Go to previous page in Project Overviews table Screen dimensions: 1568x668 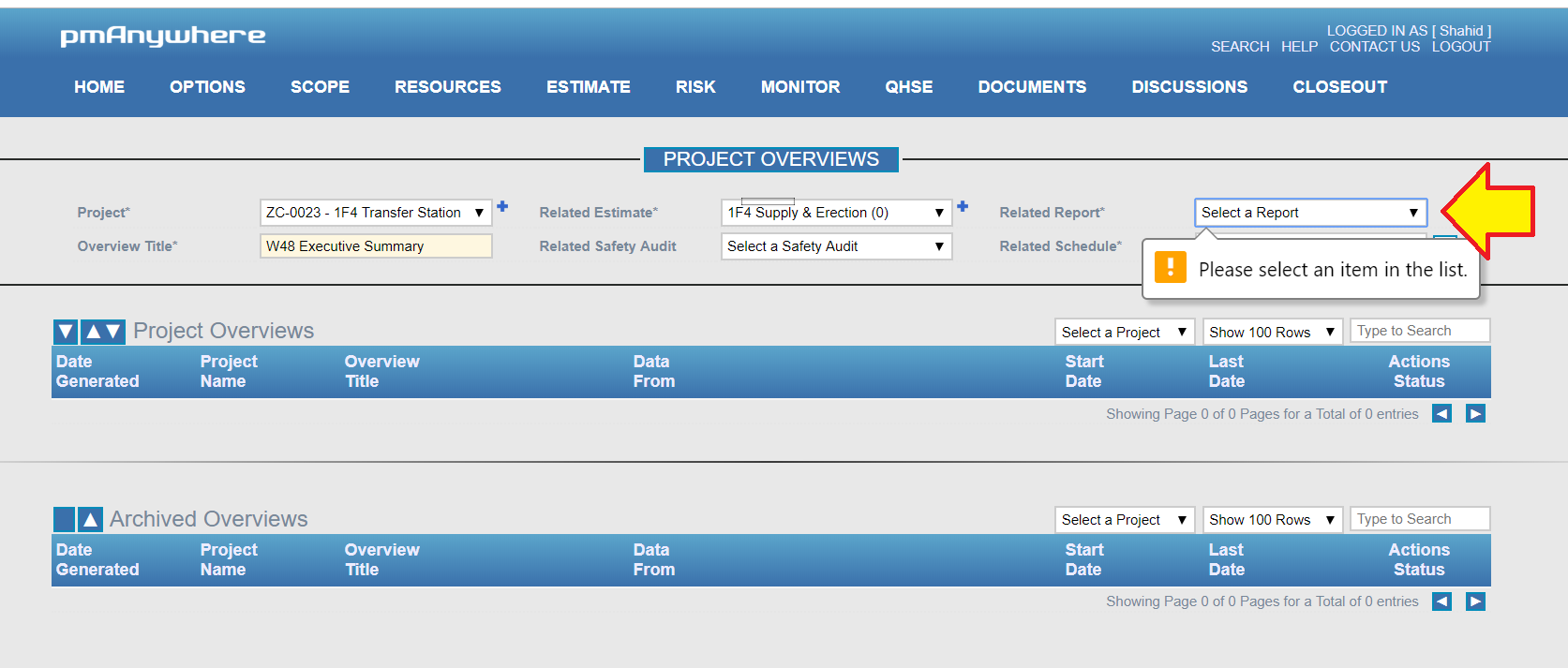(x=1441, y=414)
